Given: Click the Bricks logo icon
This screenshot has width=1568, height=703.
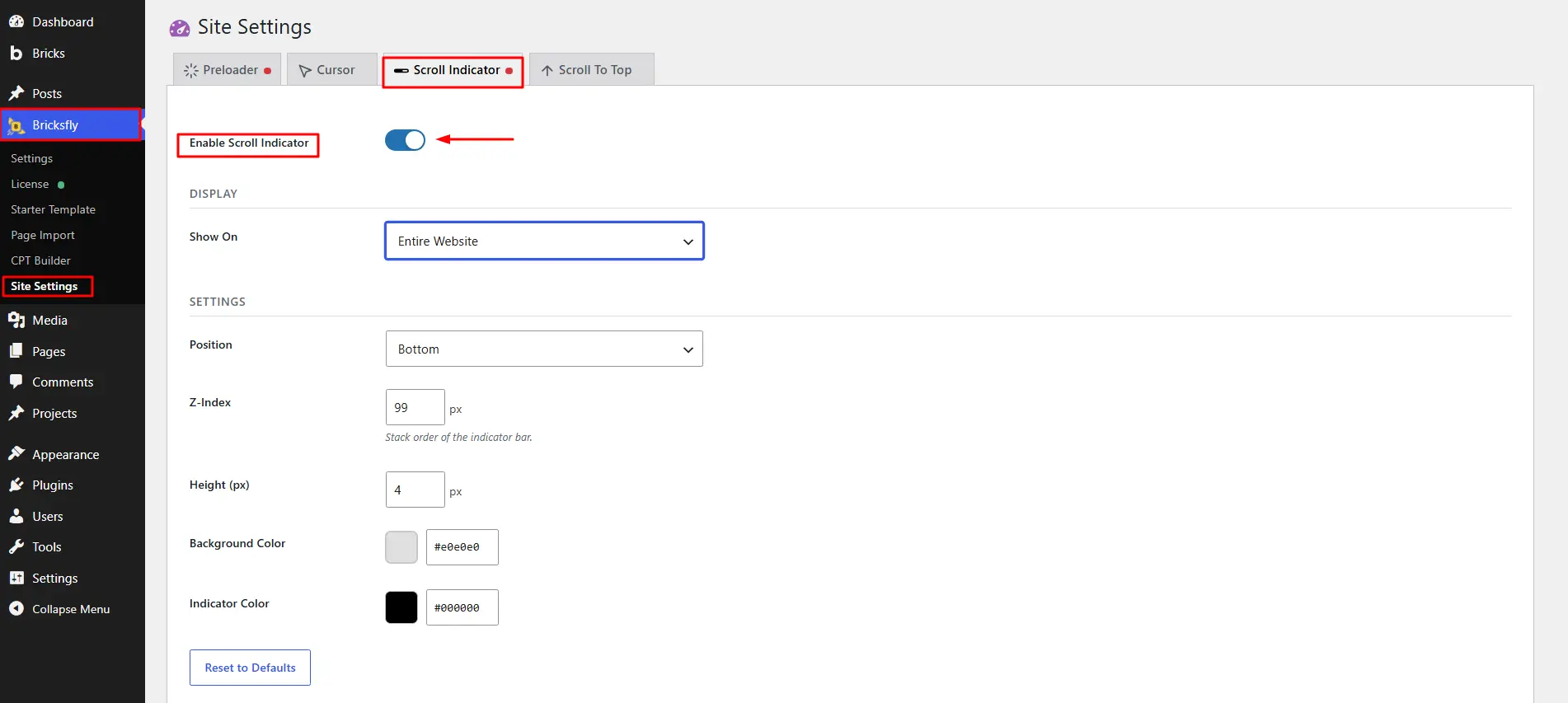Looking at the screenshot, I should (16, 53).
